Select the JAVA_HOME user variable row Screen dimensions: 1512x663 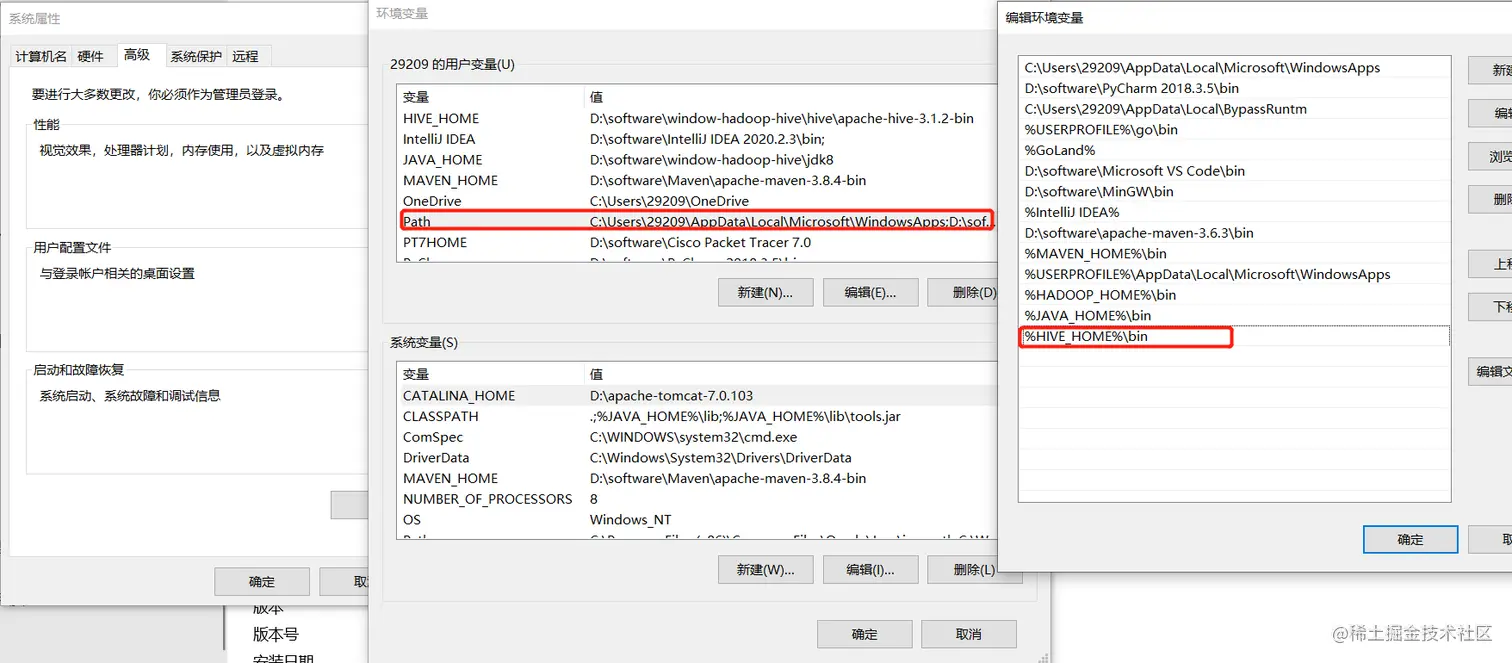coord(697,159)
